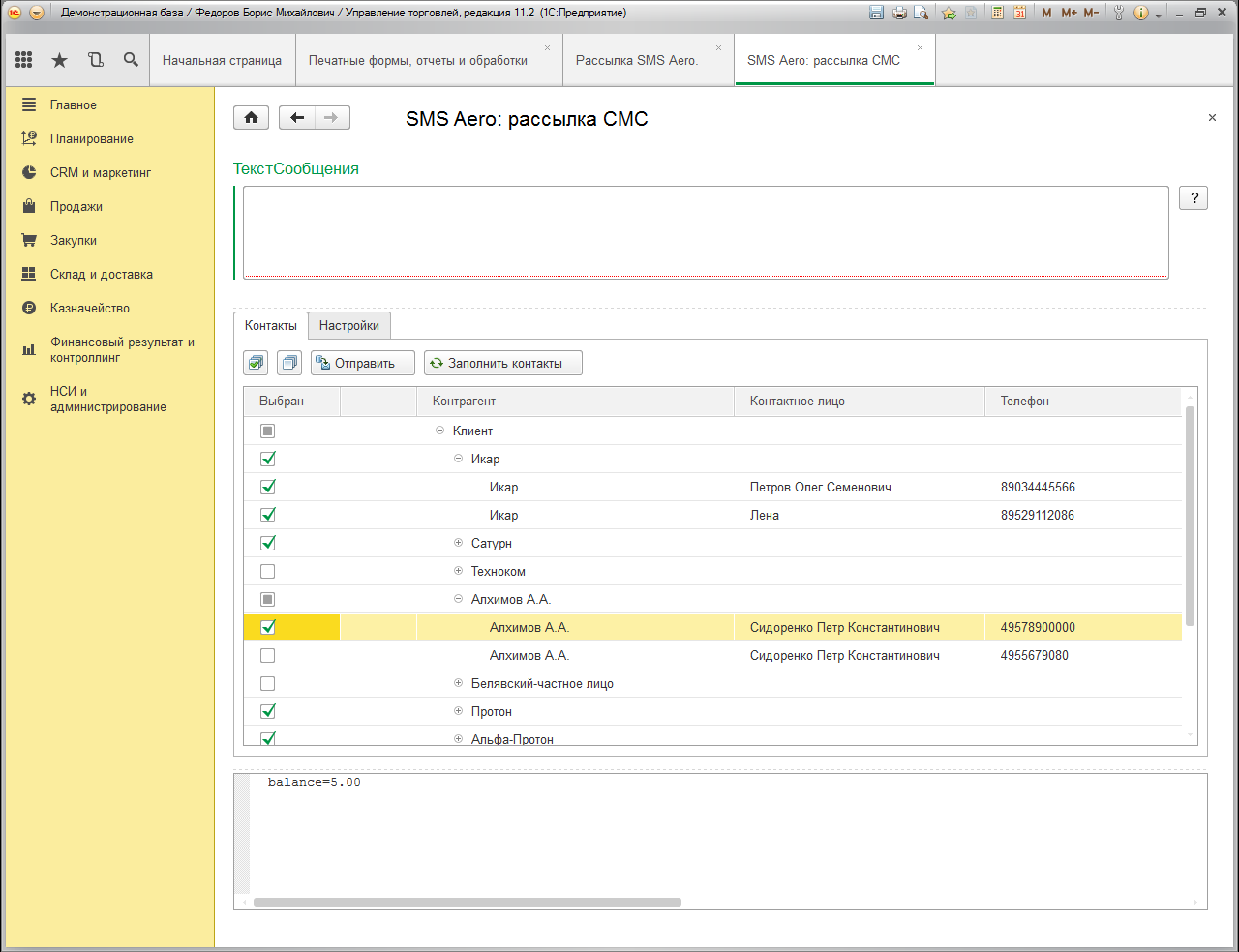
Task: Check the row with phone 4955679080
Action: click(x=268, y=655)
